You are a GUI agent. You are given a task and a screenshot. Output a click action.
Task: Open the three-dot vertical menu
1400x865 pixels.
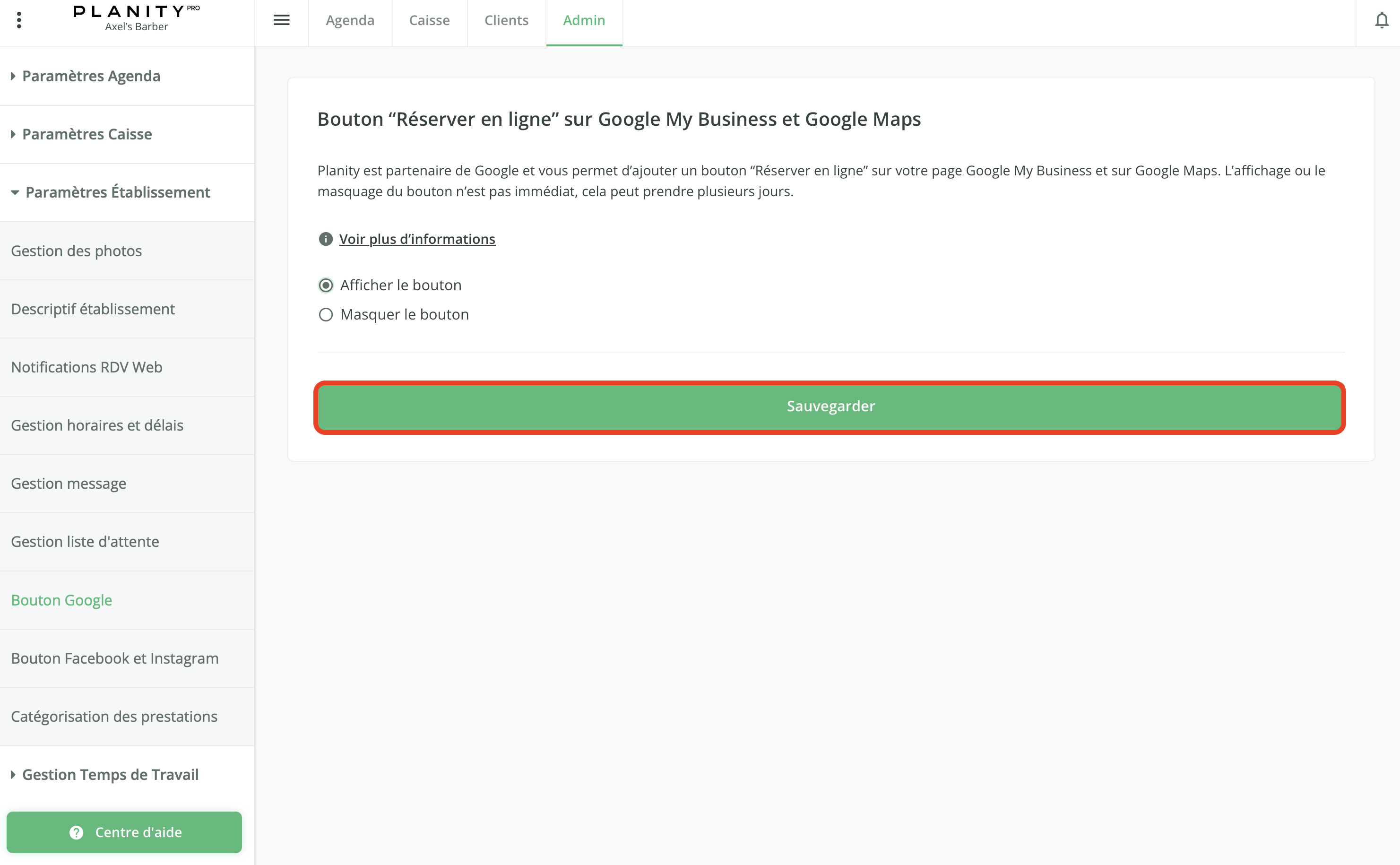[x=19, y=20]
